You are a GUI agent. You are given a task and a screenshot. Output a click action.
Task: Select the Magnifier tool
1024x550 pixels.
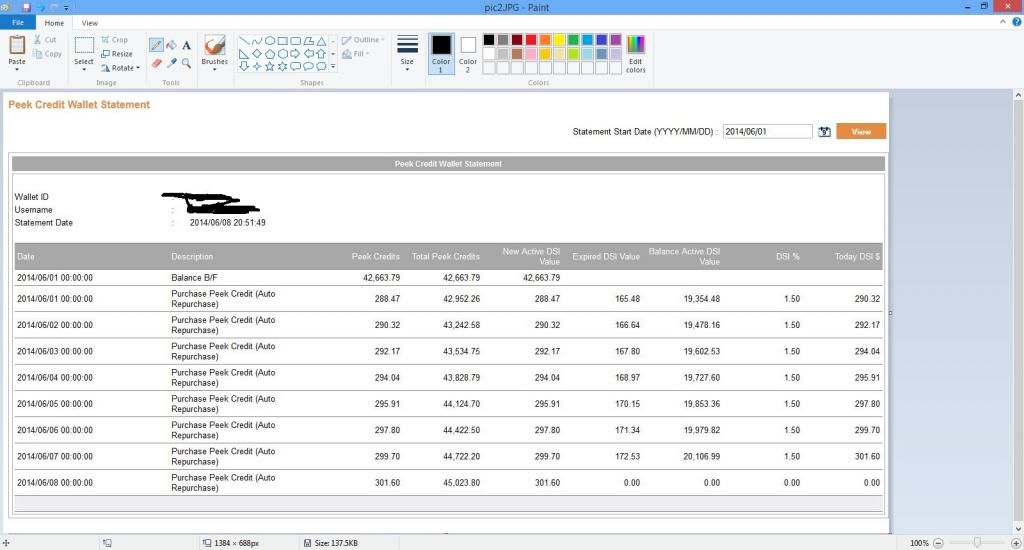tap(186, 62)
